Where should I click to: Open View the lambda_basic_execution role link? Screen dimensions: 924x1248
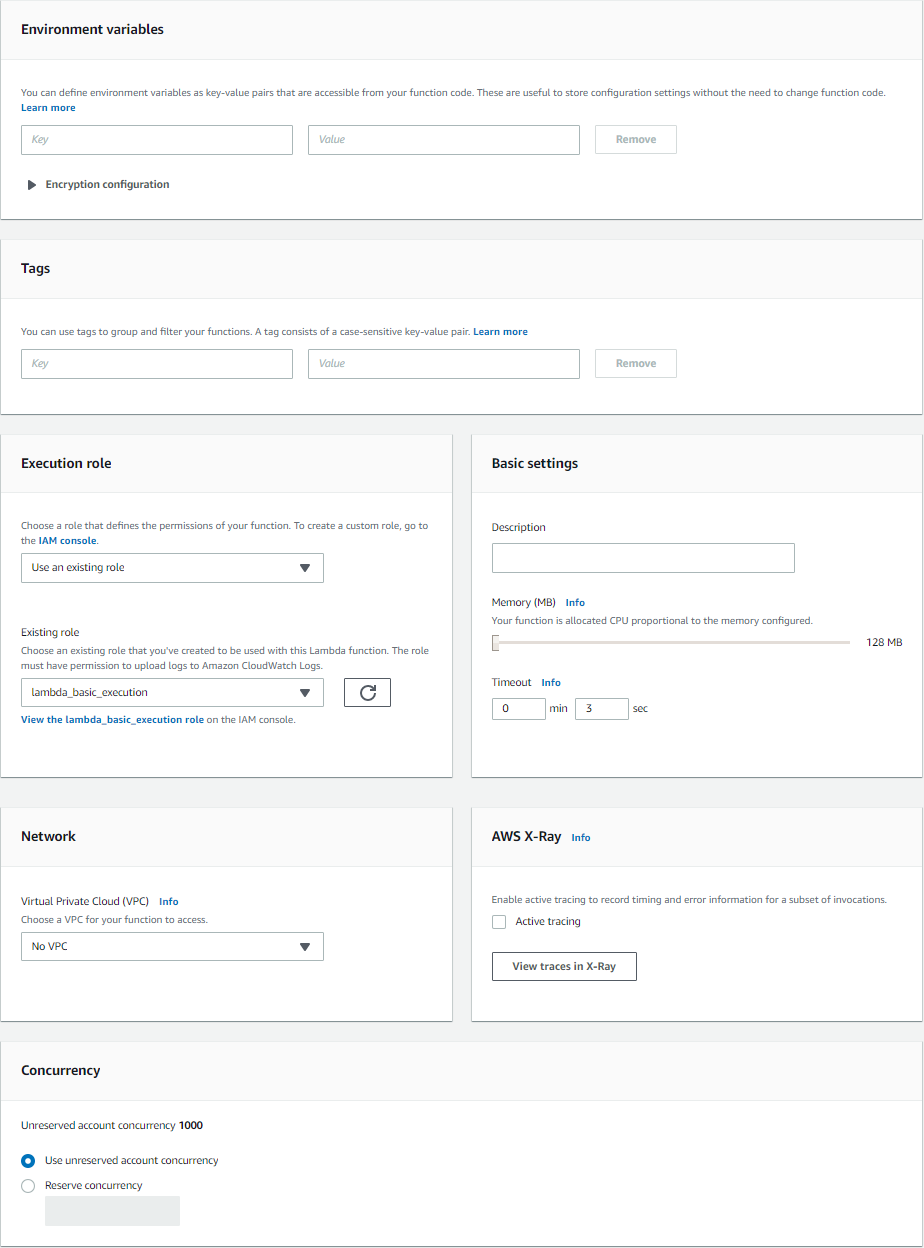(112, 720)
